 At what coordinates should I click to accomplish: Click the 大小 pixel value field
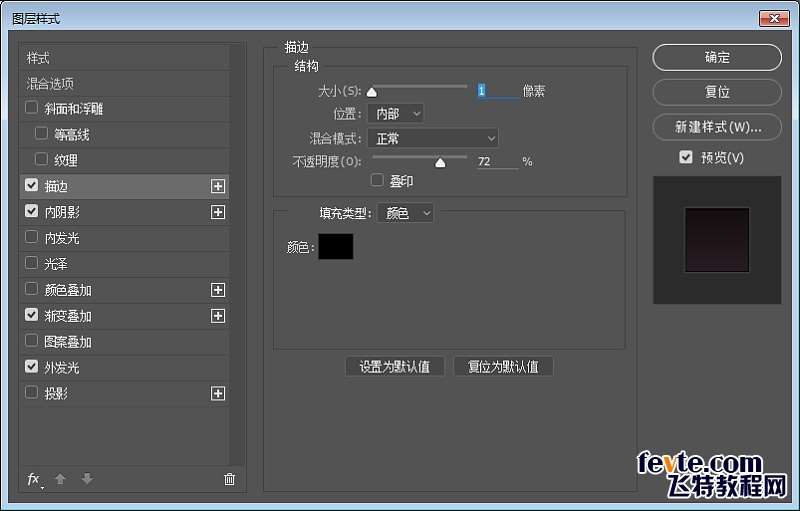497,91
